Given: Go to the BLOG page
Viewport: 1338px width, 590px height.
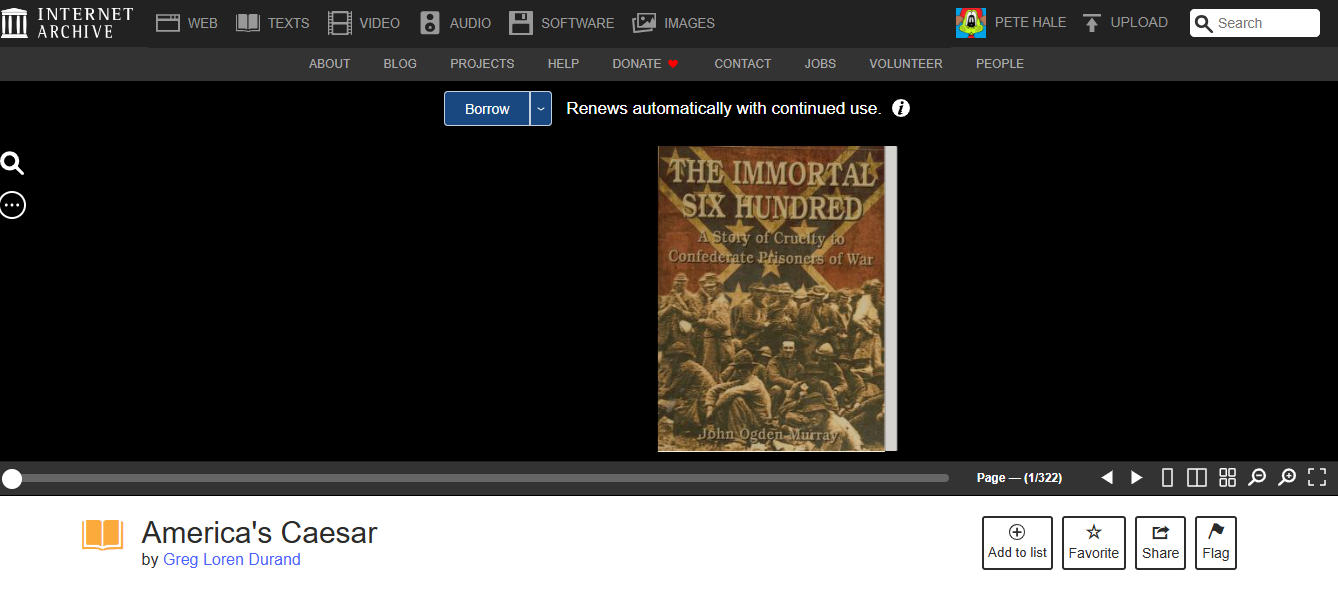Looking at the screenshot, I should coord(400,64).
